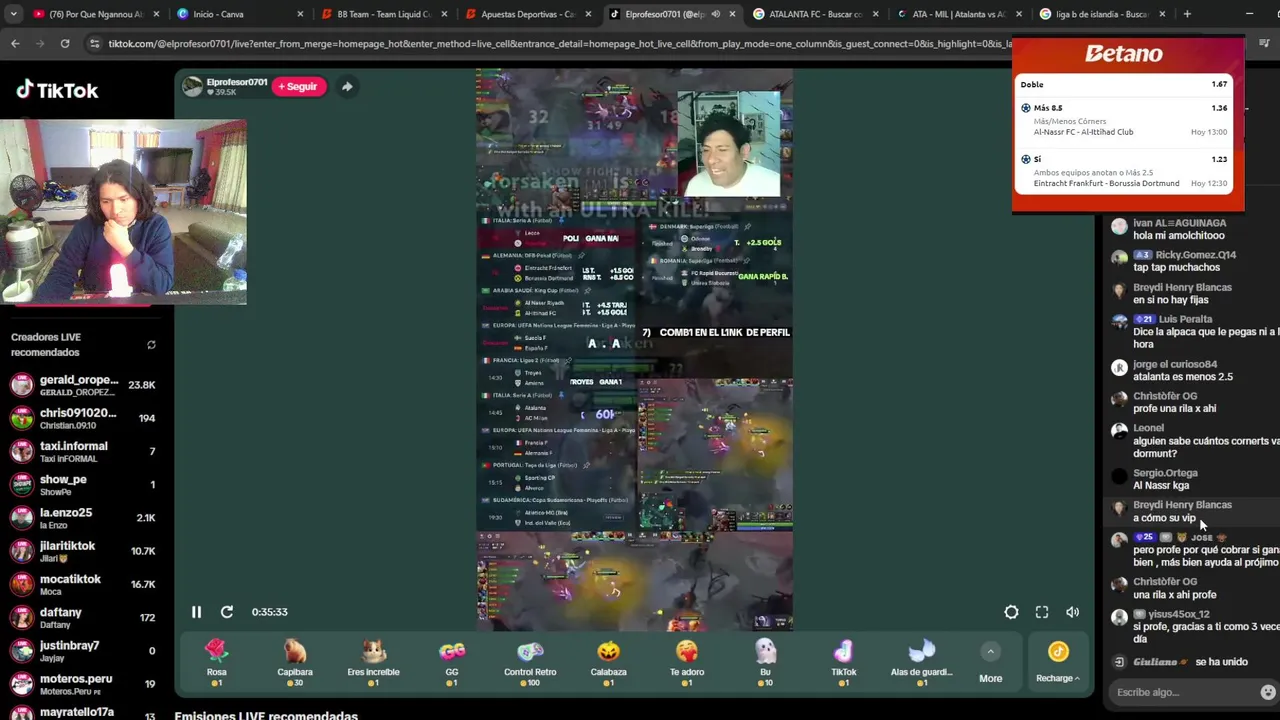Image resolution: width=1280 pixels, height=720 pixels.
Task: Reload the current page
Action: pyautogui.click(x=65, y=44)
